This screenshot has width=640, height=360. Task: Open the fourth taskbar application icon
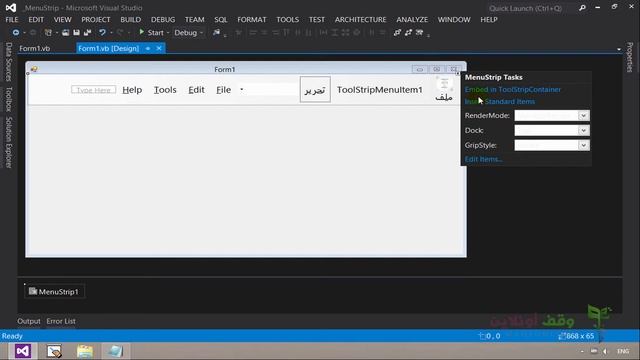pyautogui.click(x=116, y=351)
